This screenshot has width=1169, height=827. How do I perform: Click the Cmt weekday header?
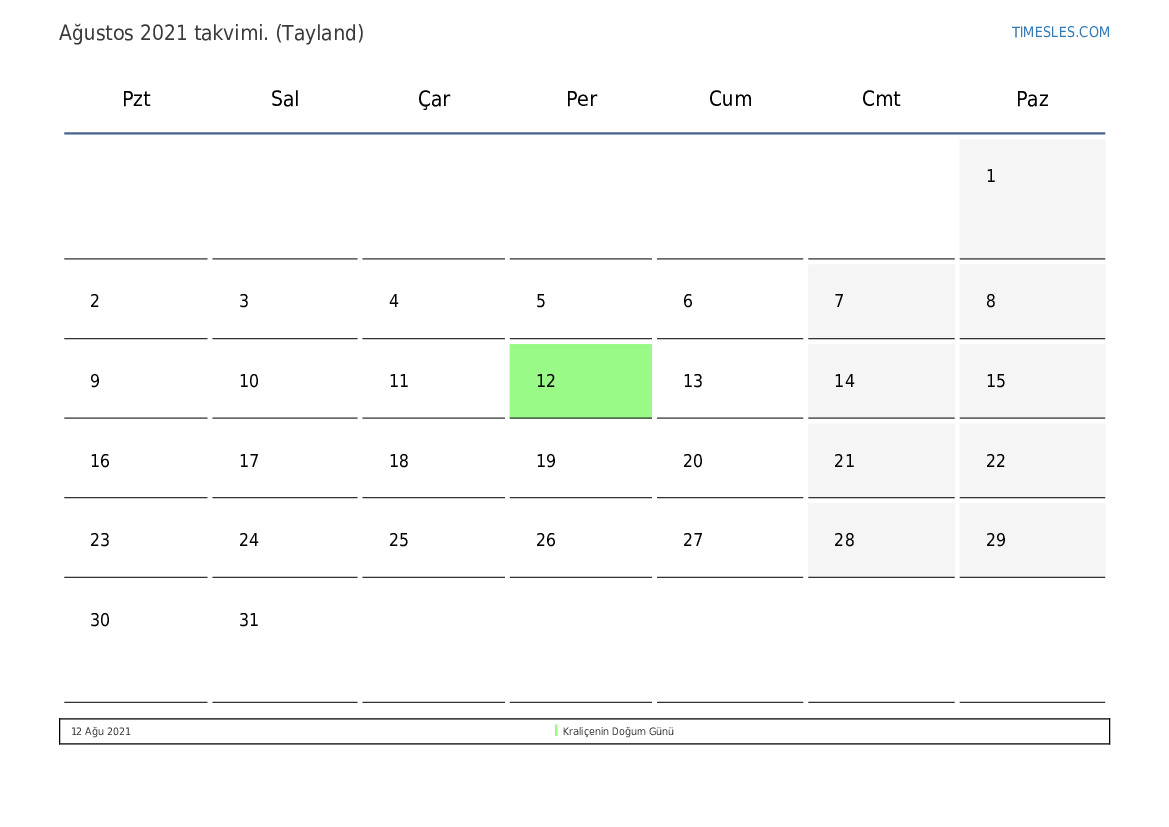point(881,99)
